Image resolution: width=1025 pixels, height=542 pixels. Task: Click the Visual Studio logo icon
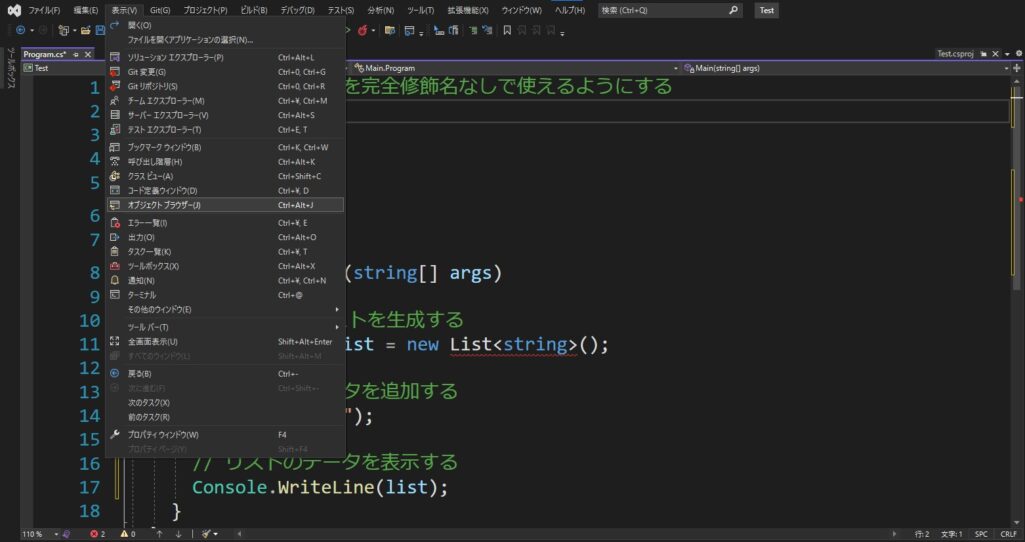tap(14, 10)
